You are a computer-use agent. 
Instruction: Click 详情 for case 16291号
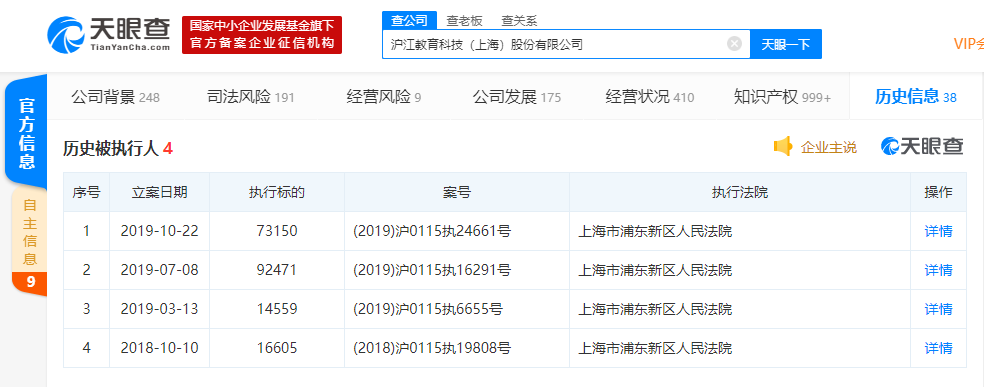pos(938,270)
